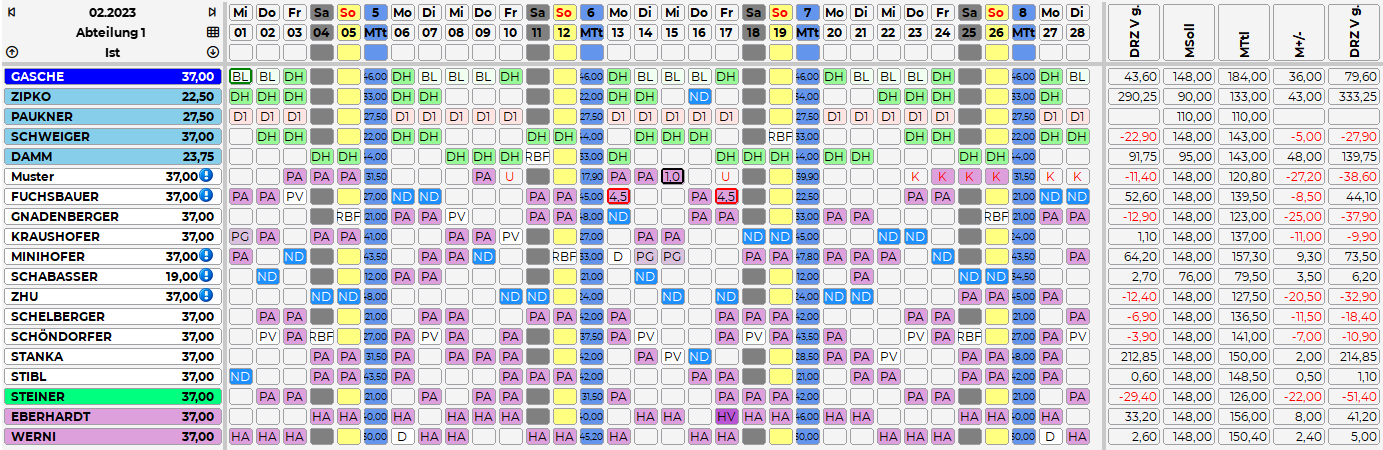Click the down arrow icon beside Ist

pos(211,52)
